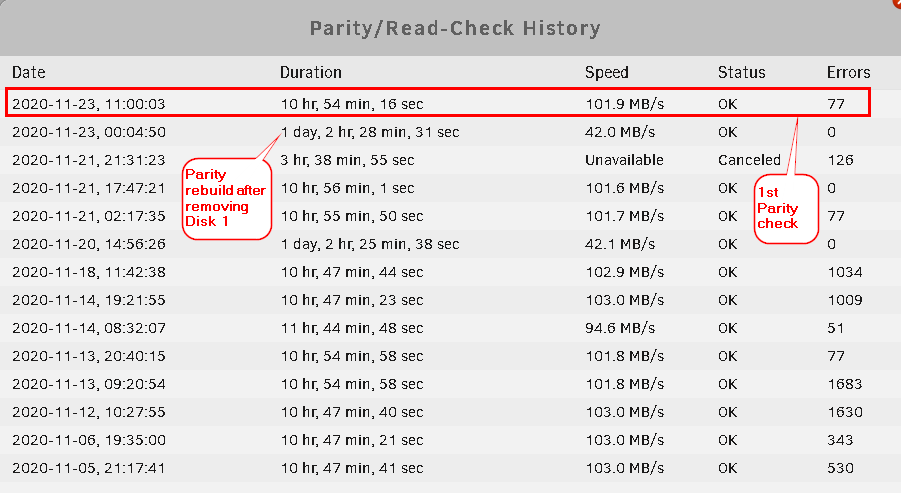Click speed value 102.9 MB/s
This screenshot has width=901, height=493.
point(625,272)
